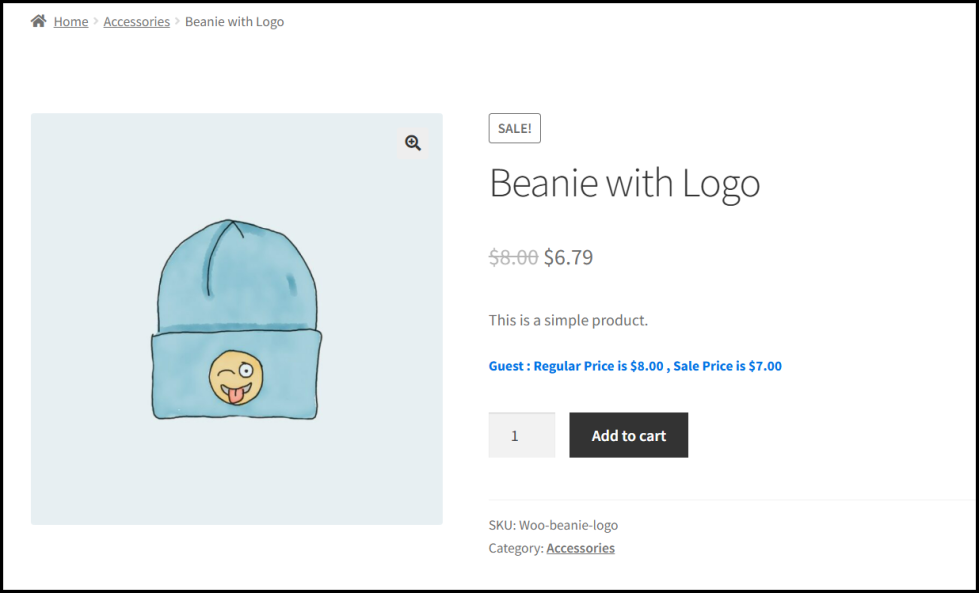This screenshot has width=979, height=593.
Task: Select the Beanie with Logo product title
Action: point(624,183)
